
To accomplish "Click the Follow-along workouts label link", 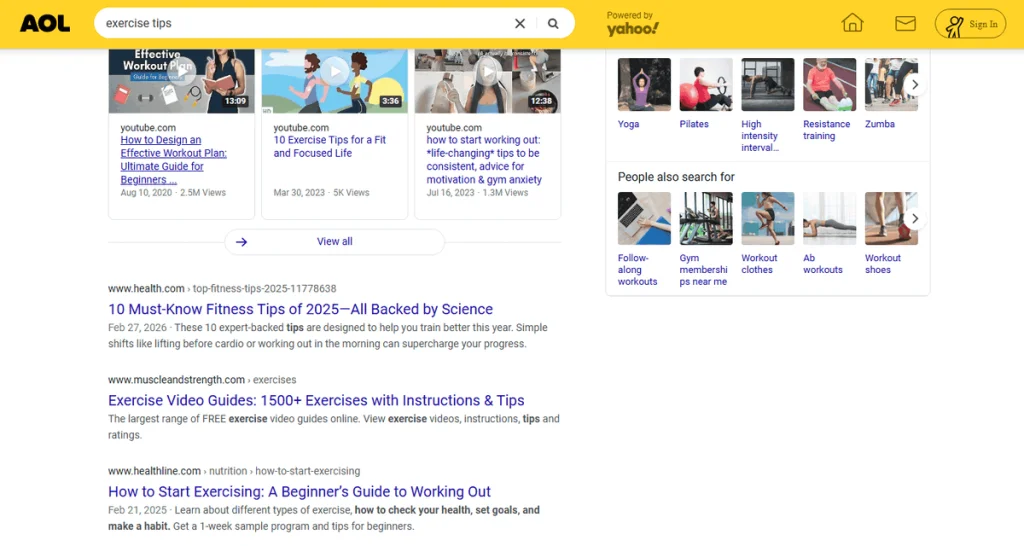I will coord(637,270).
